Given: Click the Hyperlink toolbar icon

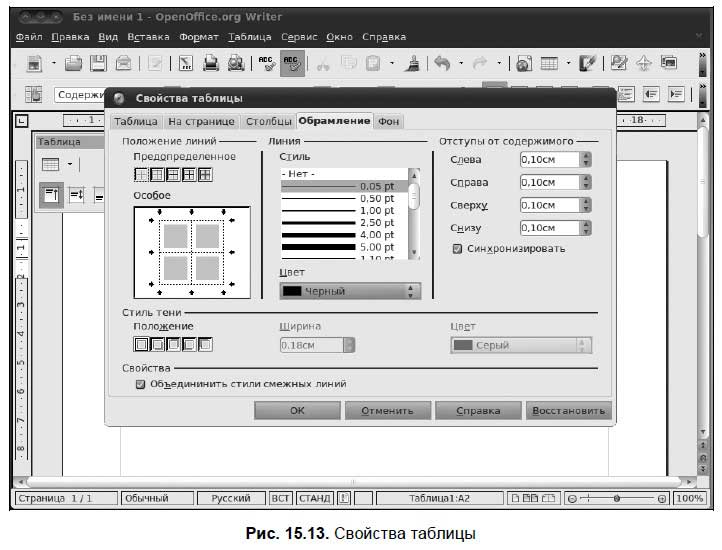Looking at the screenshot, I should (x=524, y=64).
